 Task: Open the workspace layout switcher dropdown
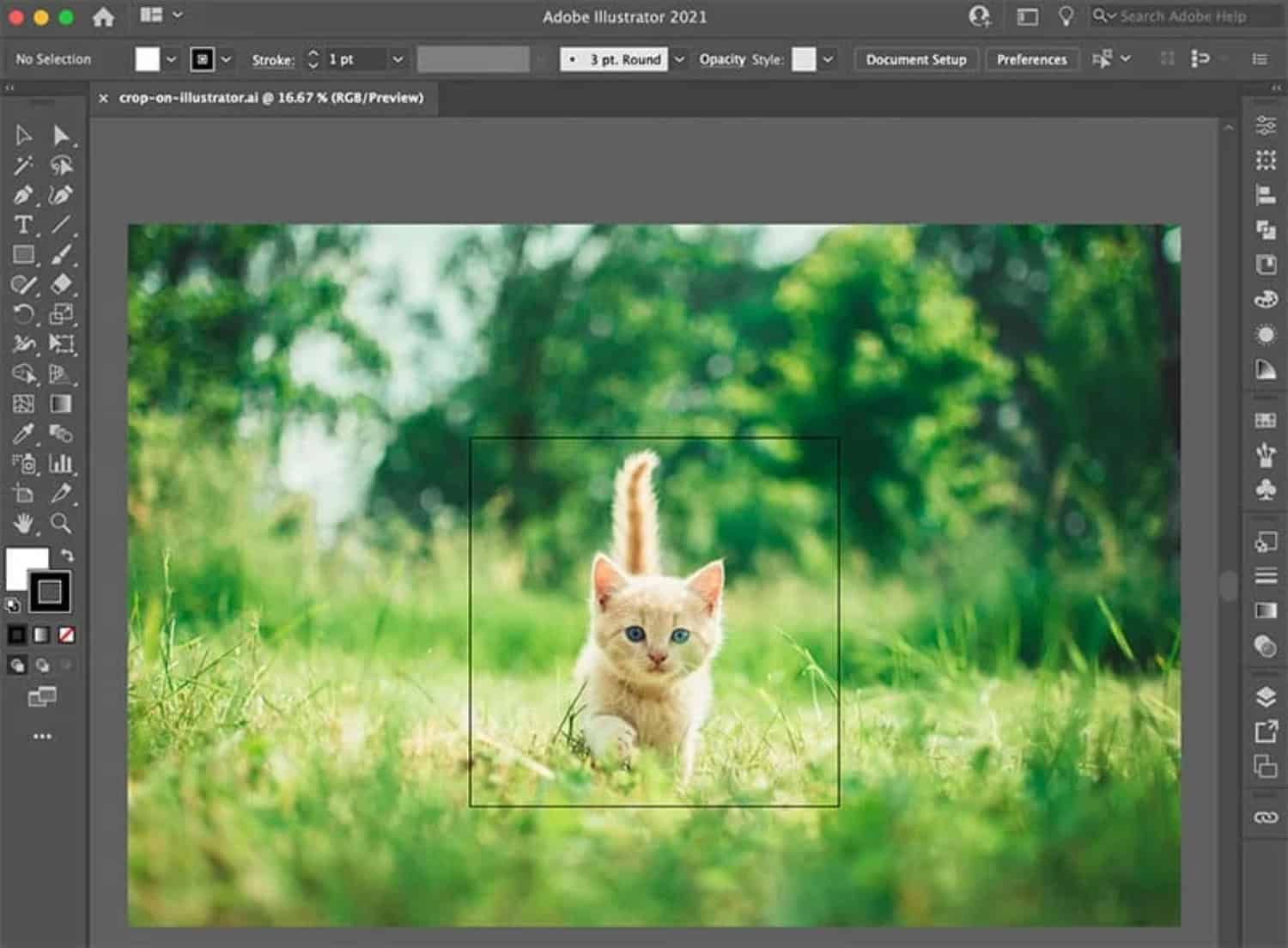(x=161, y=15)
